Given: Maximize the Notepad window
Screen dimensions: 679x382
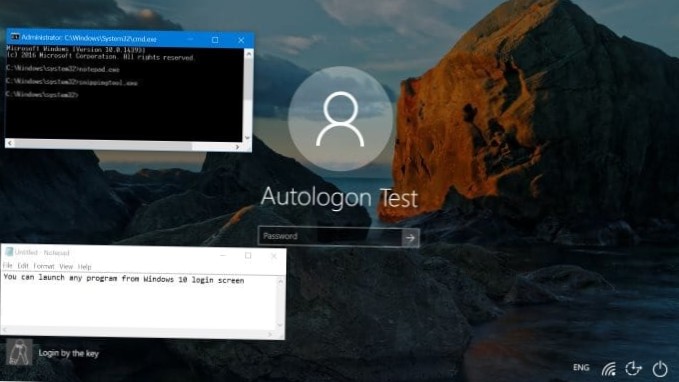Looking at the screenshot, I should 248,256.
